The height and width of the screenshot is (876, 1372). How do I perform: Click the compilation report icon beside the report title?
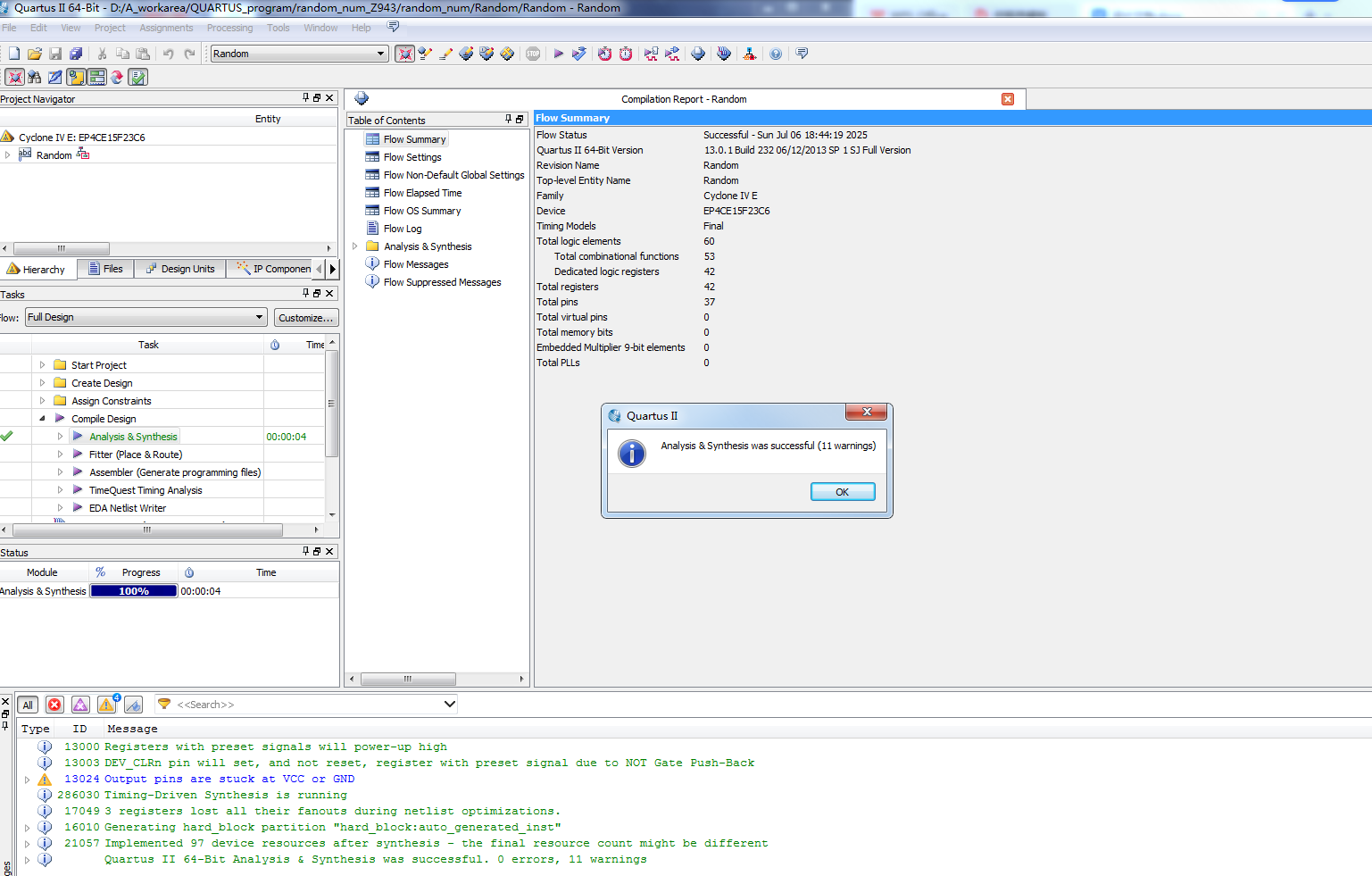coord(362,98)
